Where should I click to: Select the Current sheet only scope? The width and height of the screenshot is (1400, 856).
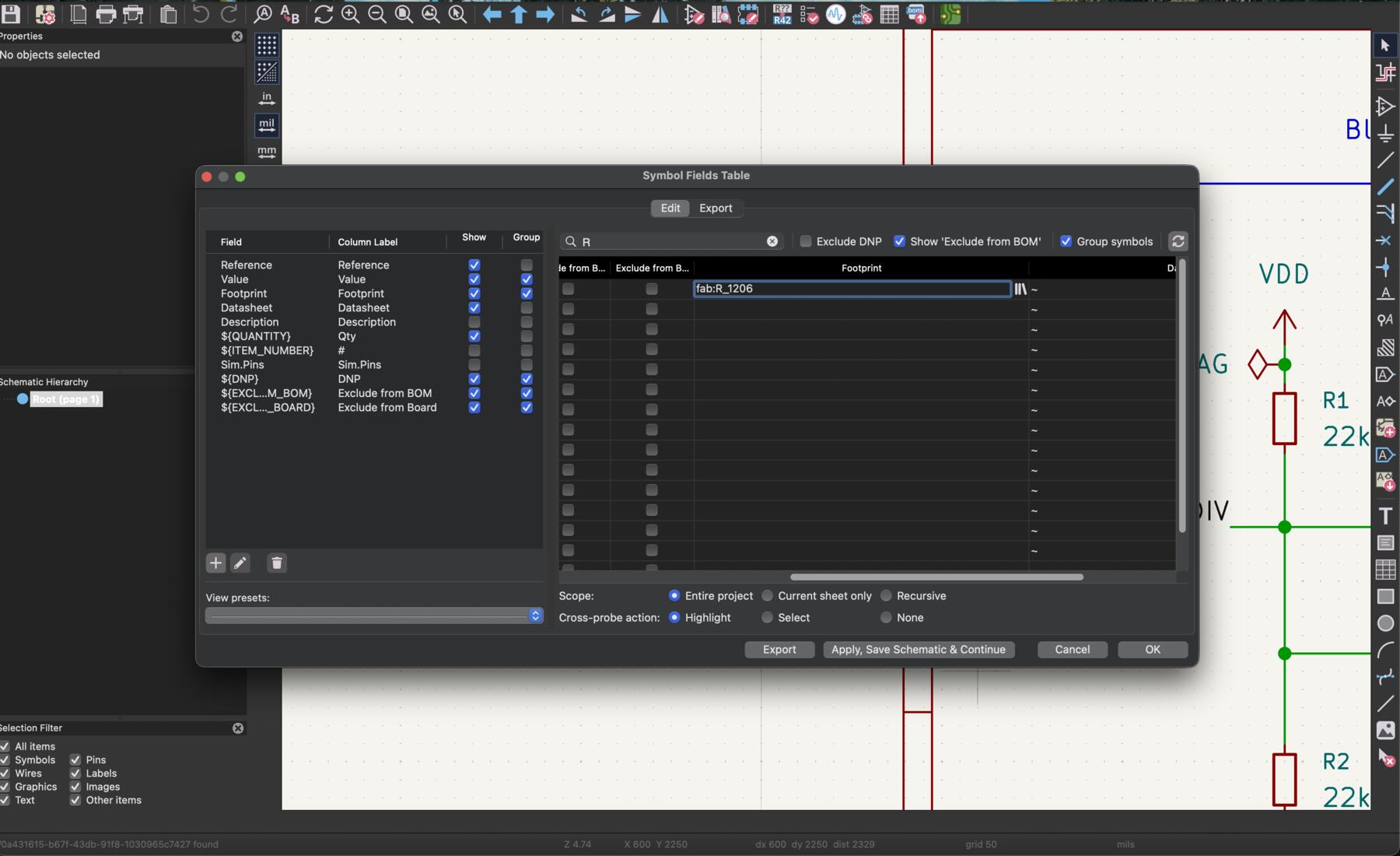pos(768,595)
